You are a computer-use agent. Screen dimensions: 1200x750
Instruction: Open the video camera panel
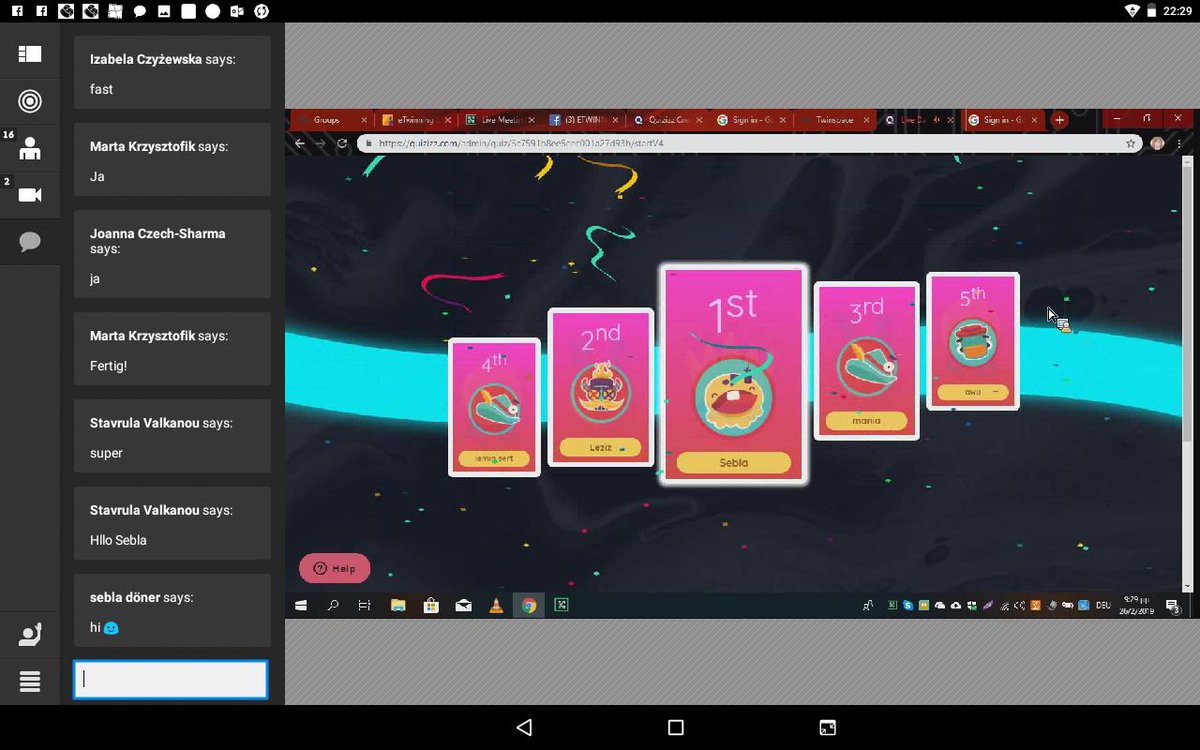(x=30, y=195)
